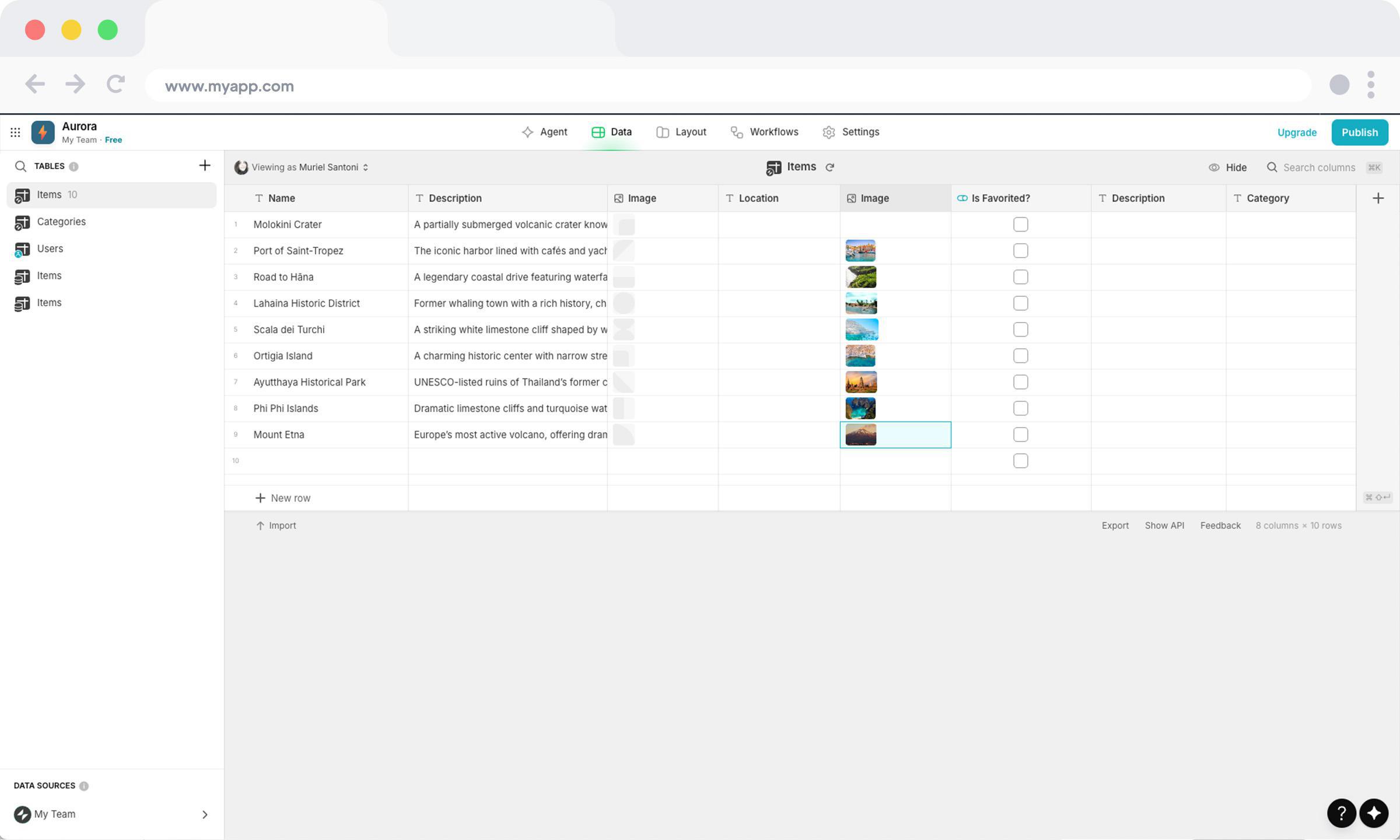This screenshot has width=1400, height=840.
Task: Open the apps grid menu icon
Action: pos(16,132)
